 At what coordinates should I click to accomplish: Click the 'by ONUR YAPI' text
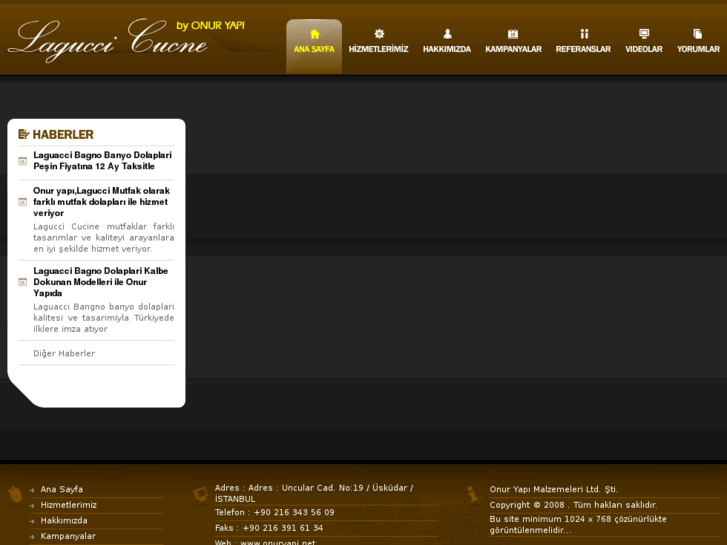(x=210, y=26)
